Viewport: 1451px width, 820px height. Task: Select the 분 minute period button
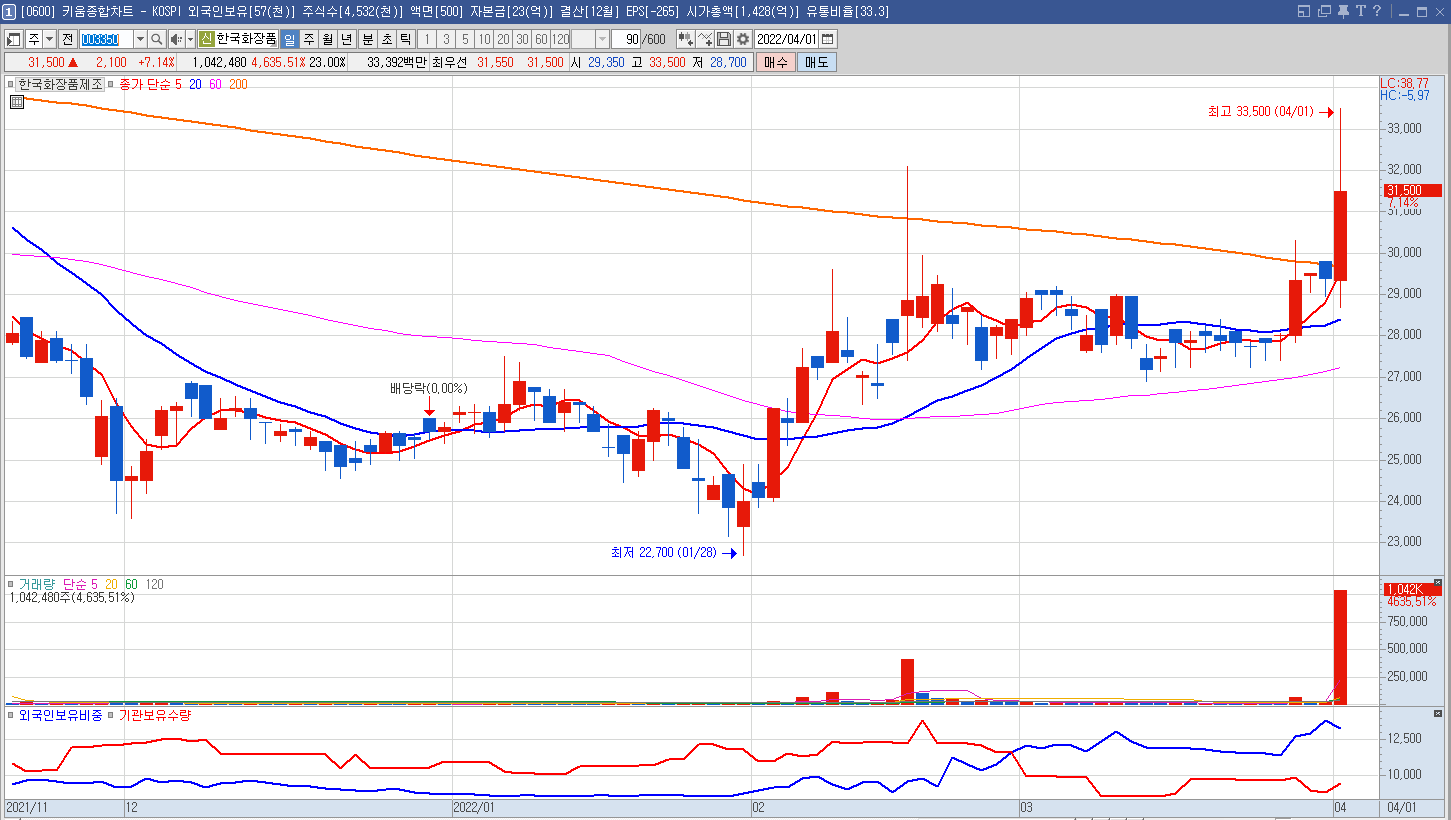click(367, 39)
